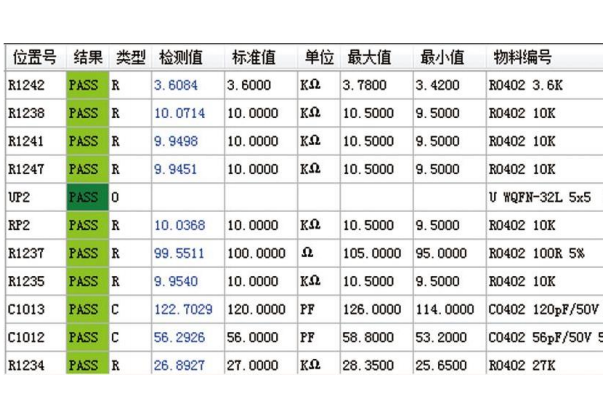603x408 pixels.
Task: Sort by the 位置号 column header
Action: click(33, 57)
